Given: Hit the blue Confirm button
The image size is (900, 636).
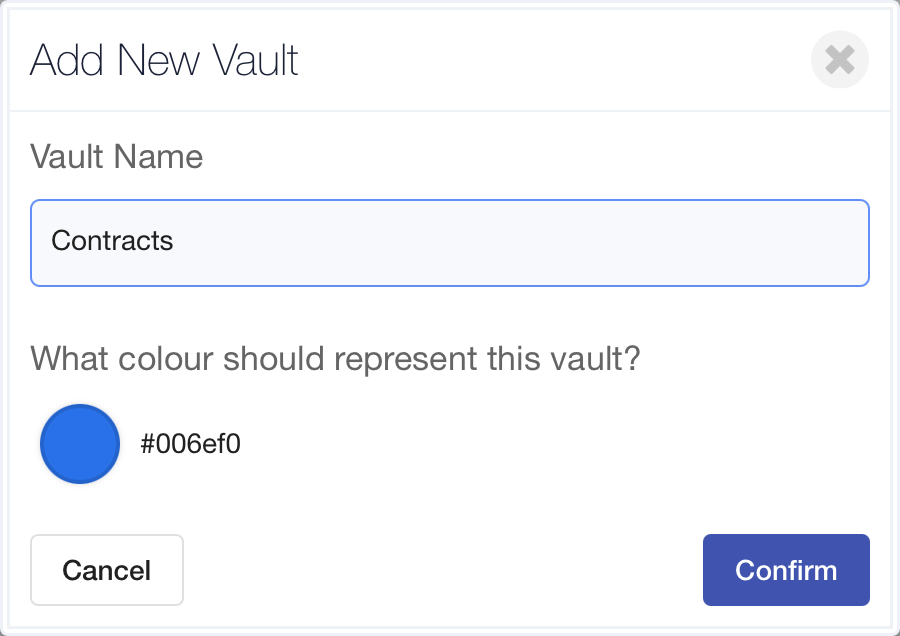Looking at the screenshot, I should pyautogui.click(x=786, y=570).
